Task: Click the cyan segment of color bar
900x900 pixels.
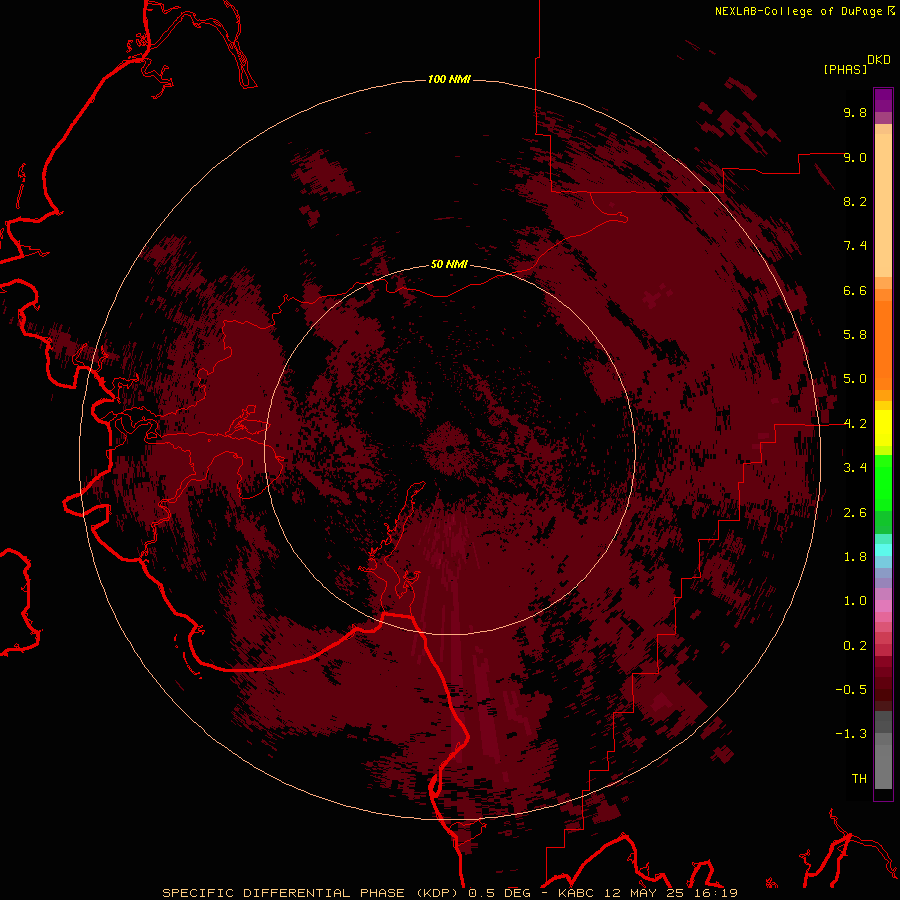Action: coord(883,550)
